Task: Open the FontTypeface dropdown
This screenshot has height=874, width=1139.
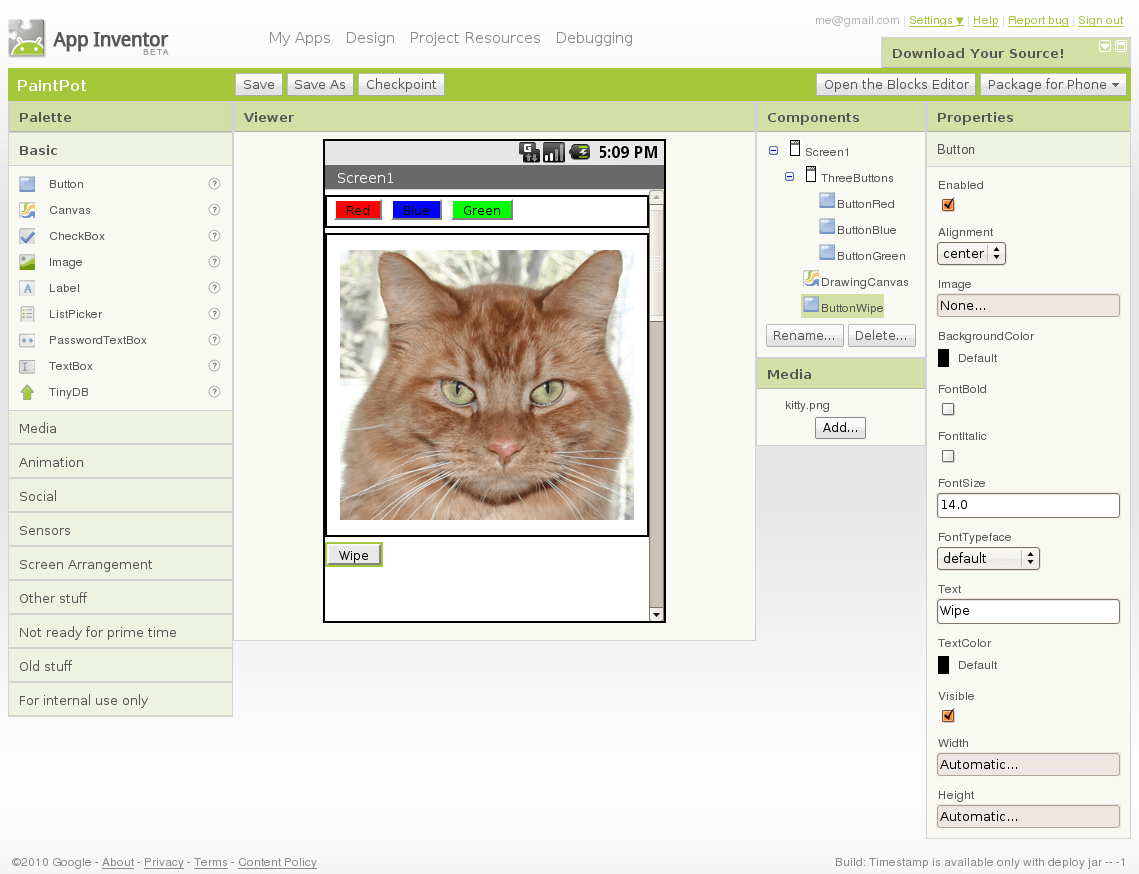Action: [988, 558]
